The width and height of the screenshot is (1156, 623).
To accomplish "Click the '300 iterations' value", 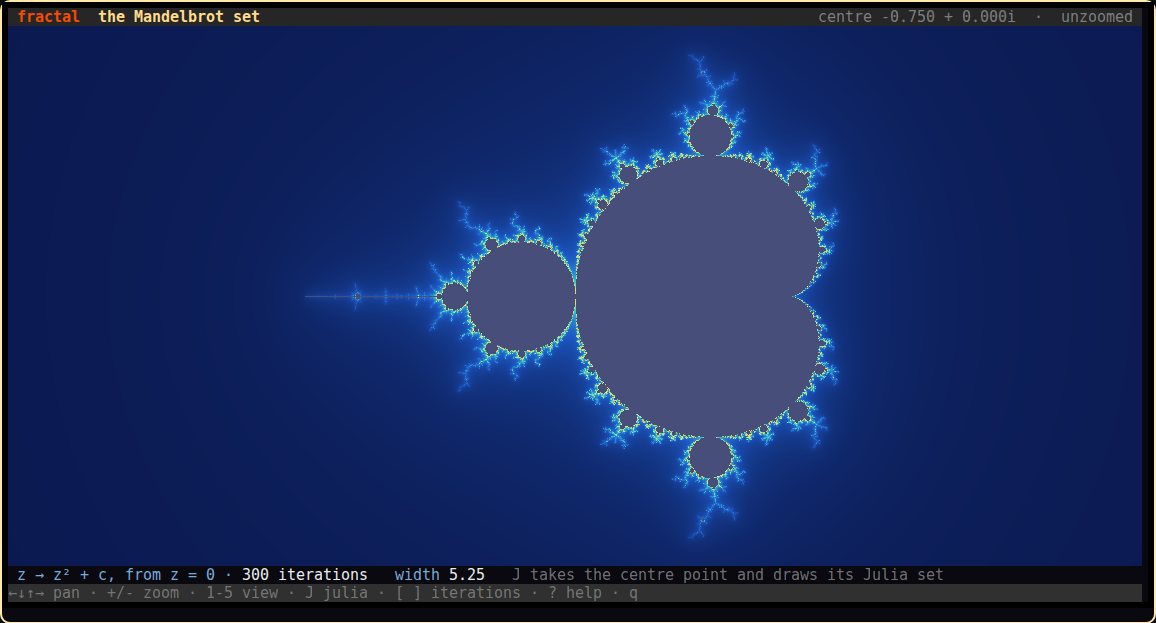I will pyautogui.click(x=304, y=574).
